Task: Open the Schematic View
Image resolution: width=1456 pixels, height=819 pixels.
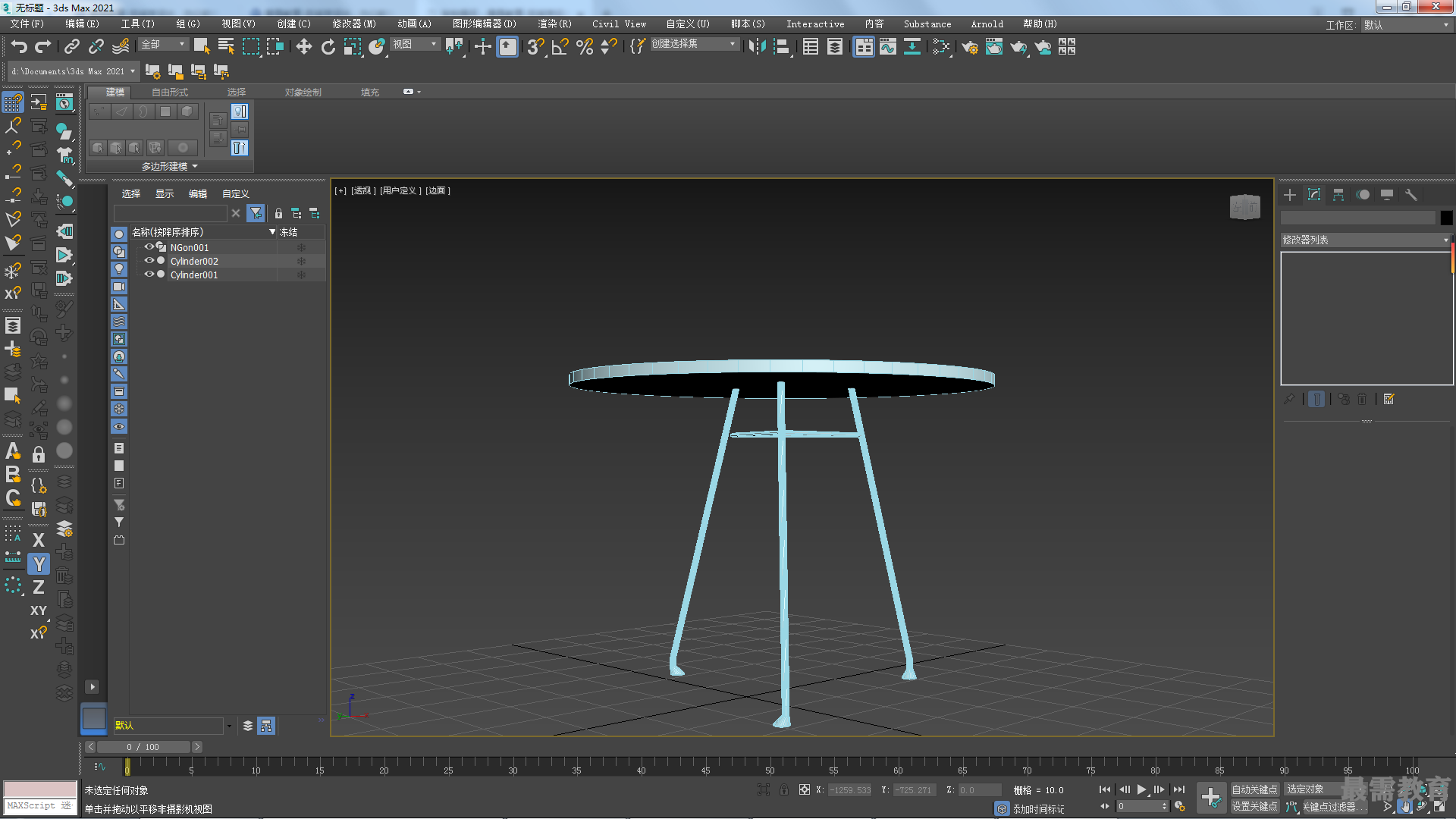Action: tap(912, 47)
